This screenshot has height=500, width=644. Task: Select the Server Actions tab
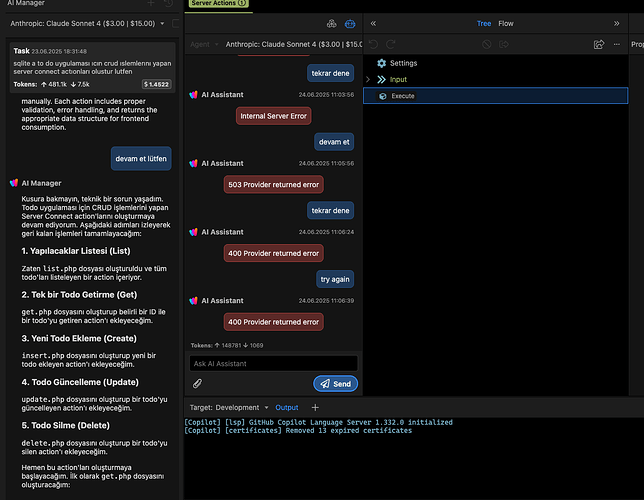[x=218, y=3]
